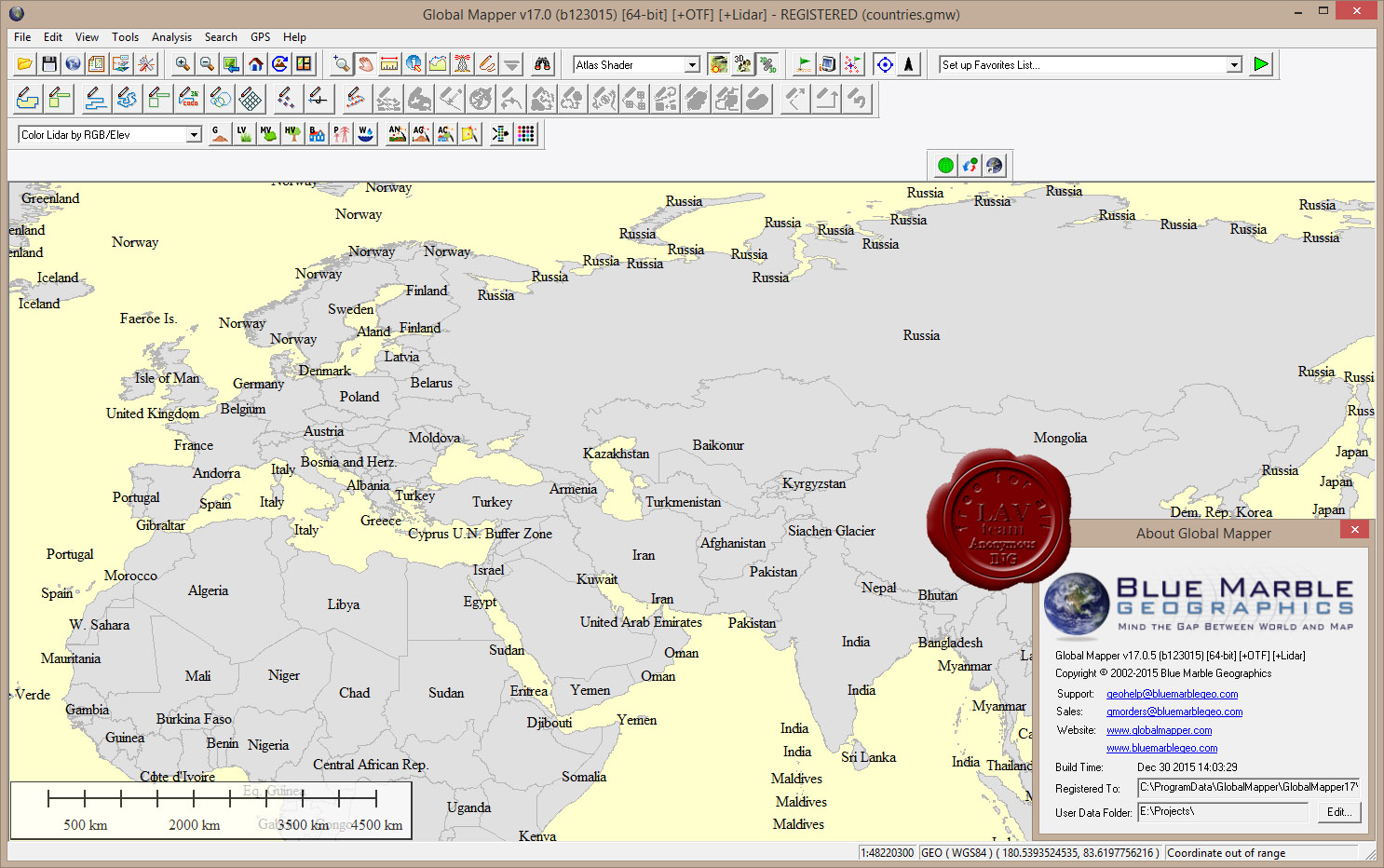Click the User Data Folder field
This screenshot has width=1384, height=868.
point(1223,812)
